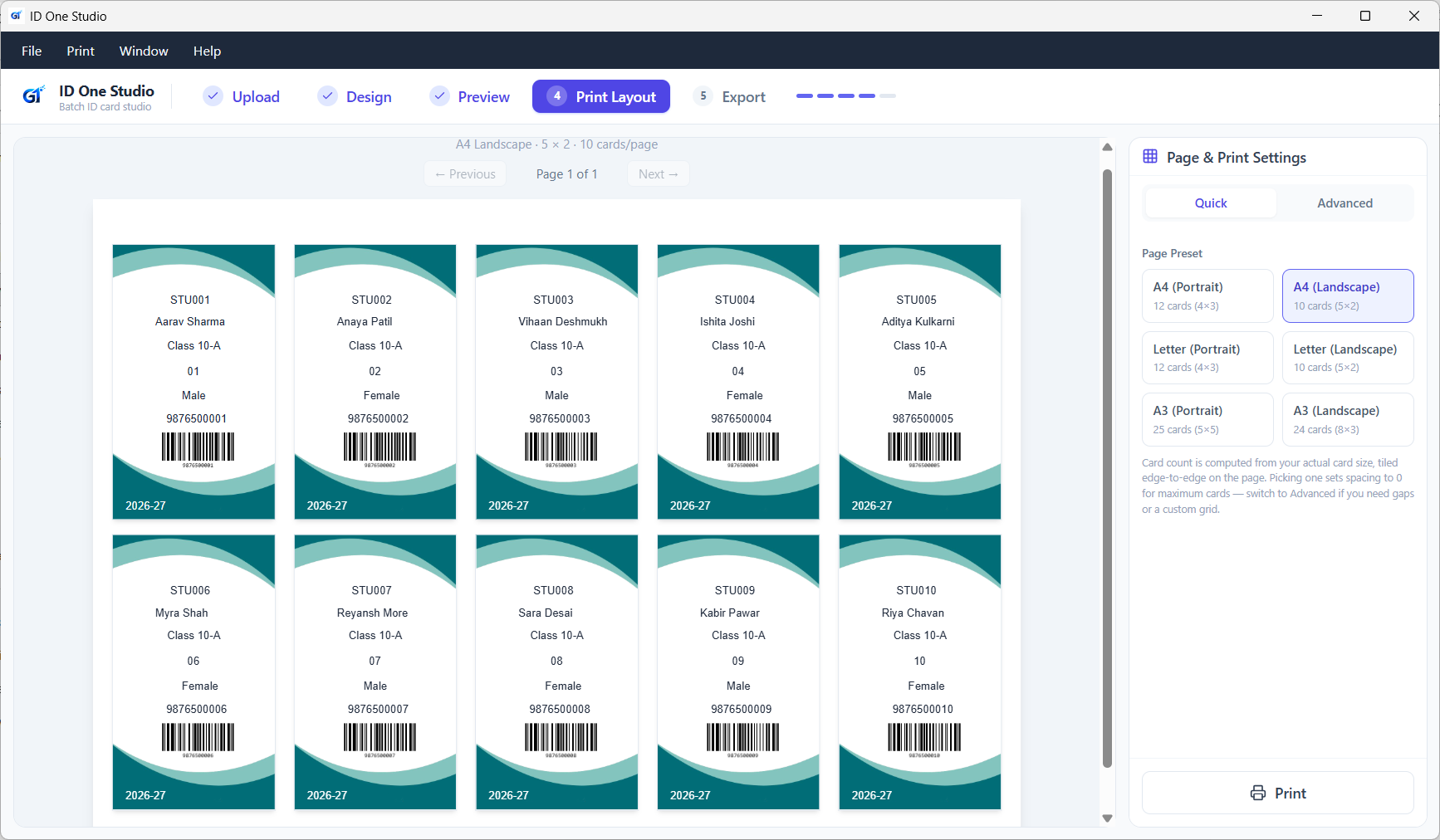The width and height of the screenshot is (1440, 840).
Task: Click the Preview step checkmark icon
Action: [439, 96]
